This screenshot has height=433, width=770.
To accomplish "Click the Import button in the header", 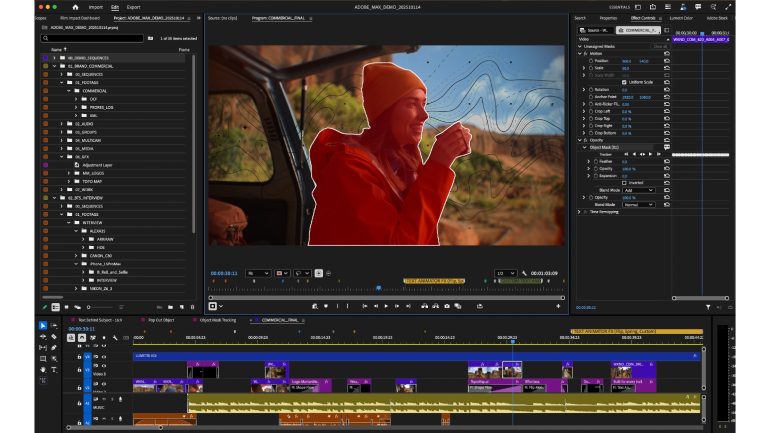I will click(96, 6).
